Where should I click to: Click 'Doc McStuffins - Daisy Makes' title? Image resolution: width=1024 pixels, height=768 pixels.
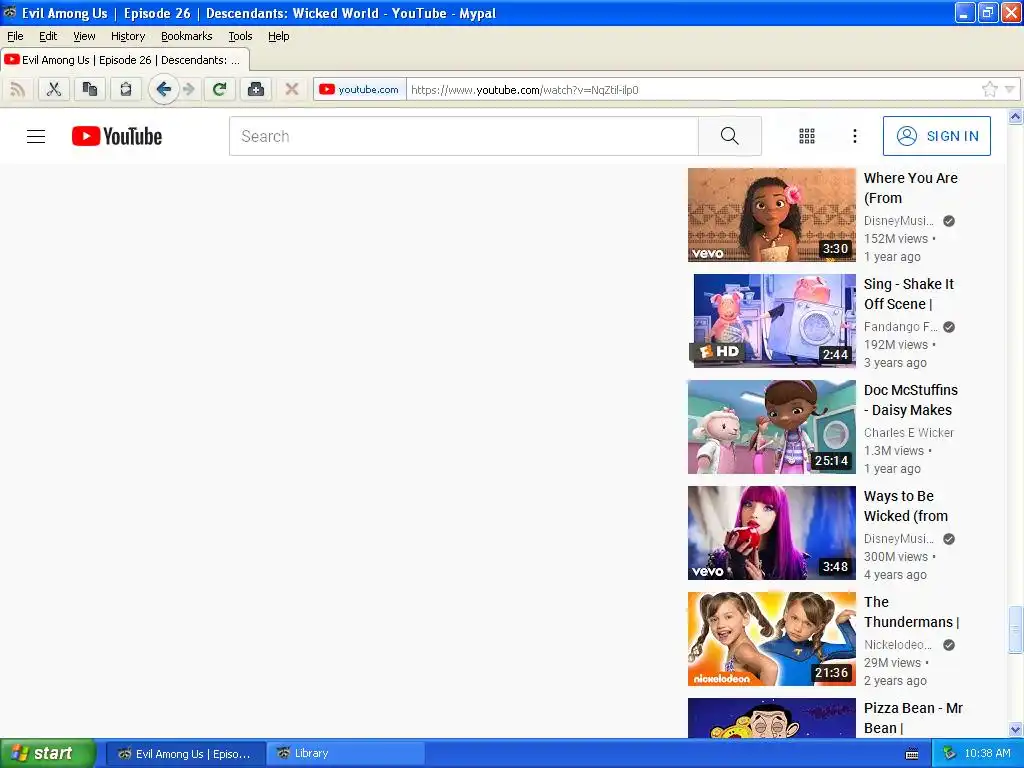910,400
